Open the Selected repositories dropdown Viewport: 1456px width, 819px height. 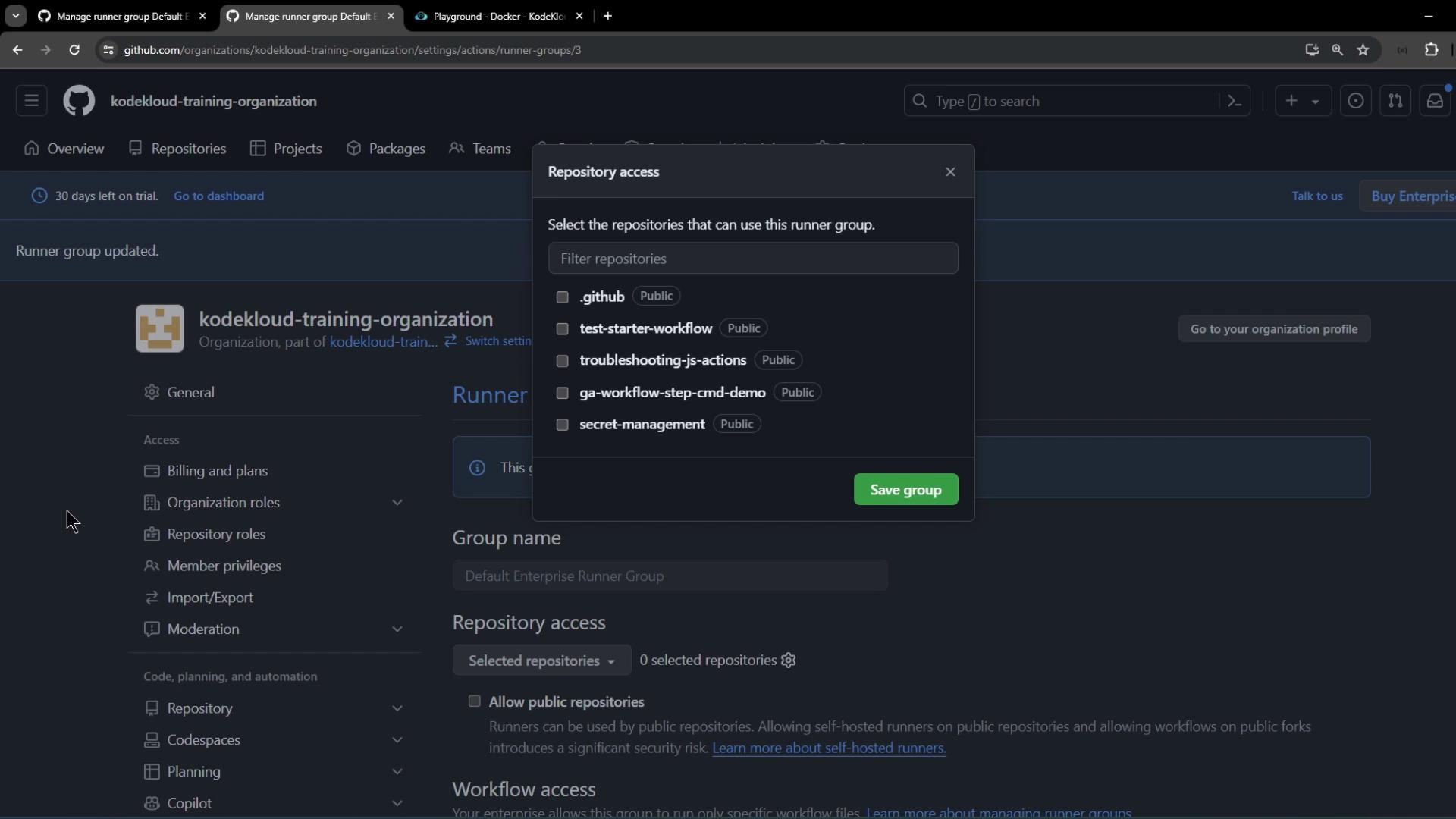(541, 661)
